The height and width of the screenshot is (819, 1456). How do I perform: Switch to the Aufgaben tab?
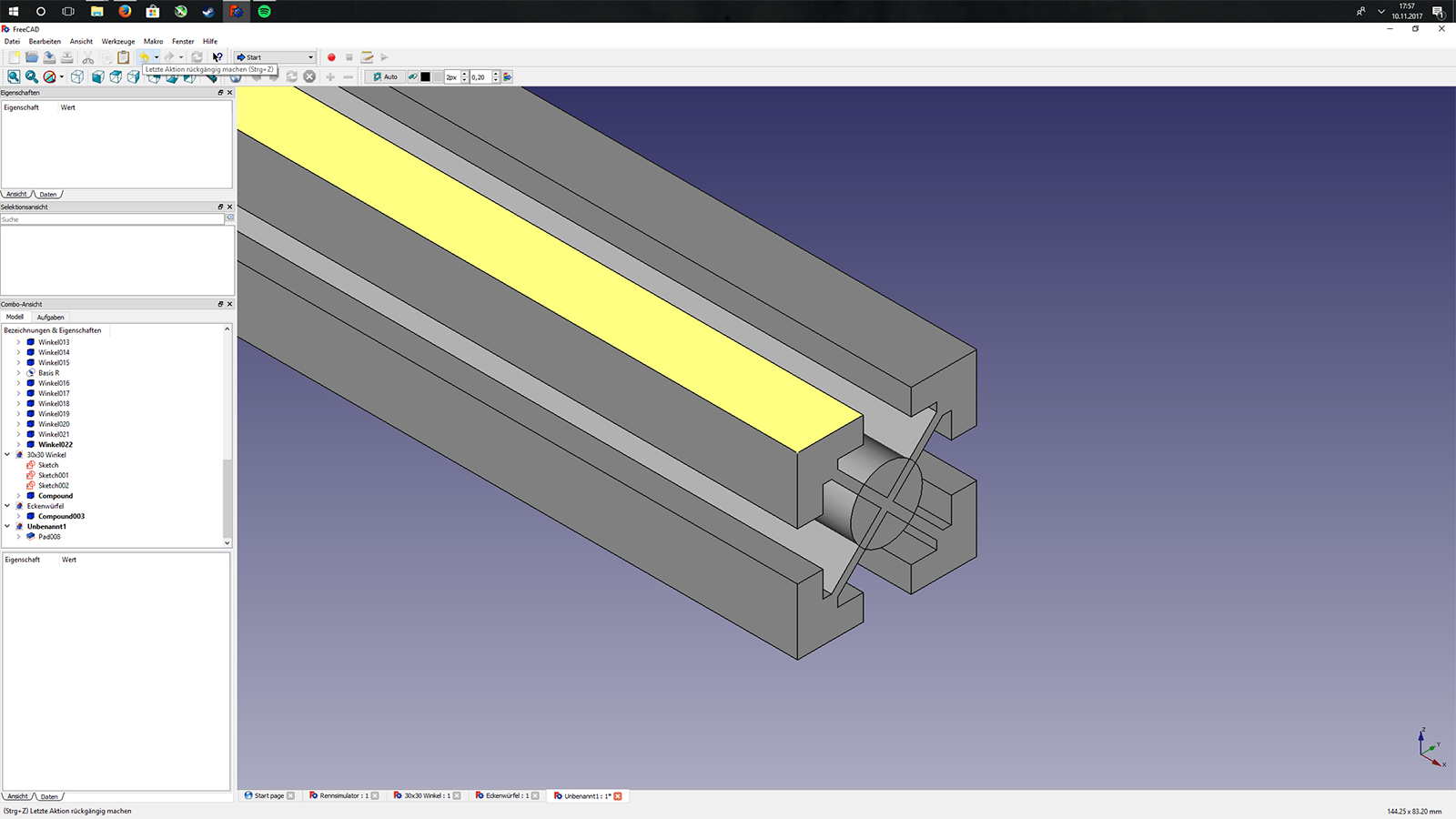(50, 318)
